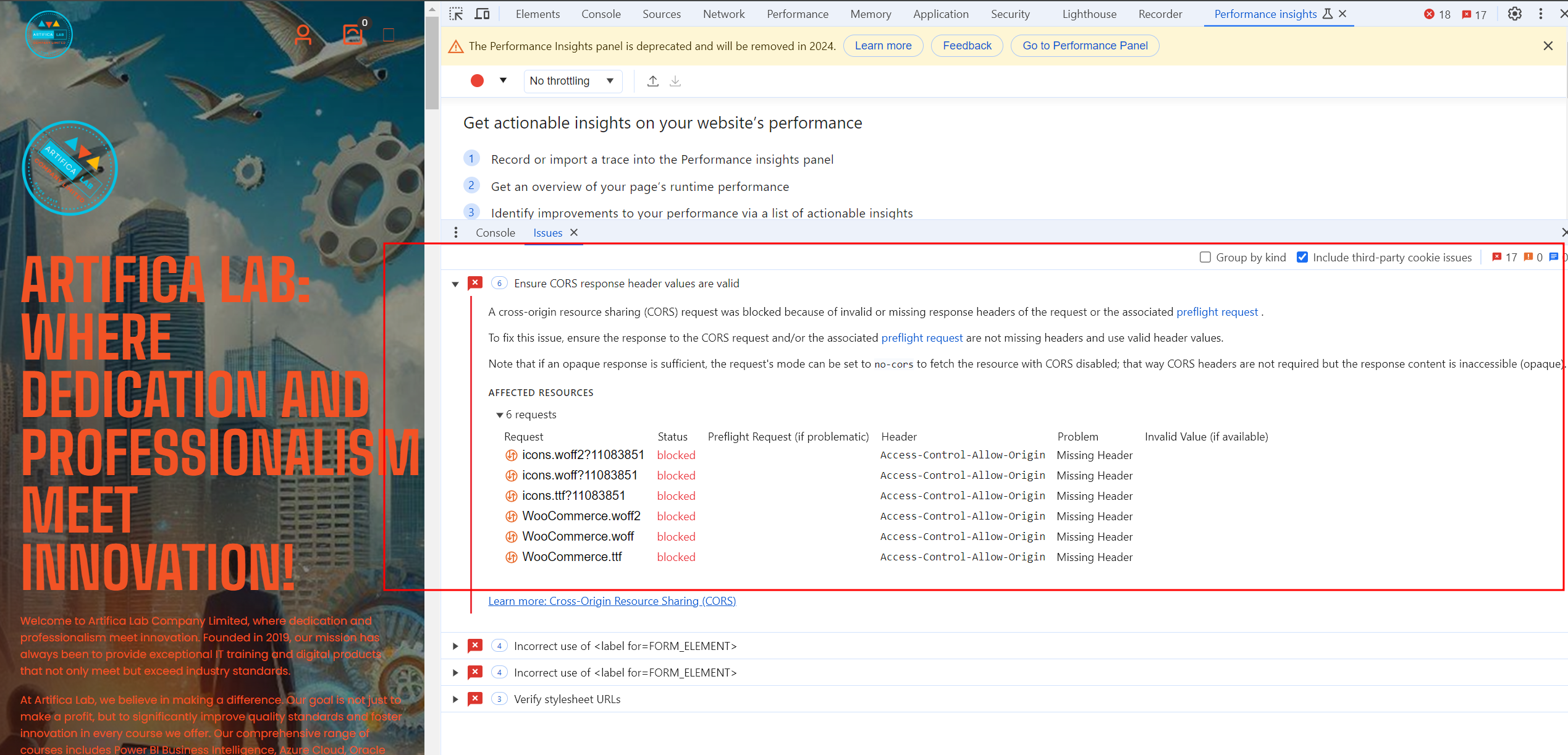Screen dimensions: 1568x755
Task: Open the Memory tab
Action: click(870, 14)
